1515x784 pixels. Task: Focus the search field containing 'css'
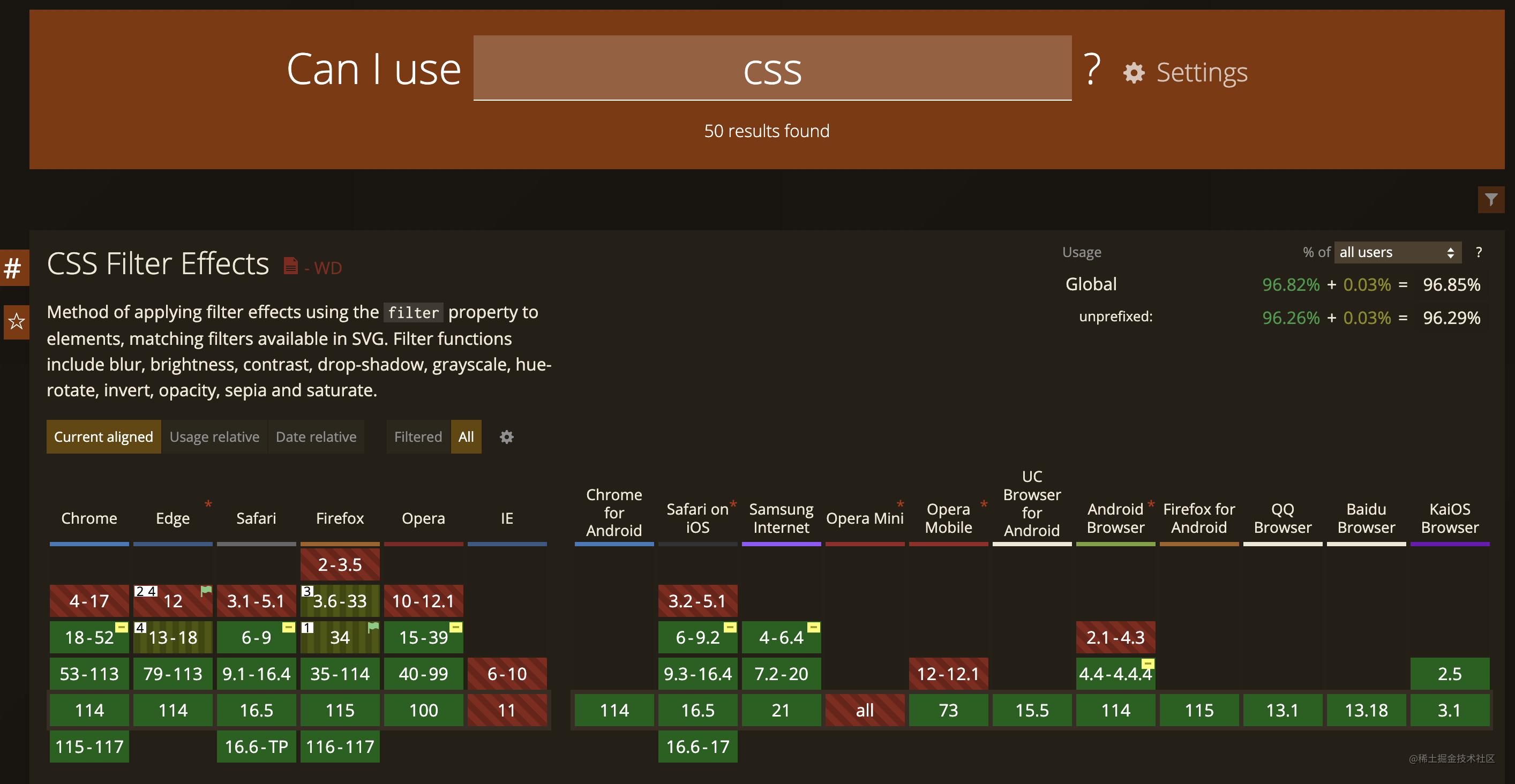pyautogui.click(x=772, y=67)
